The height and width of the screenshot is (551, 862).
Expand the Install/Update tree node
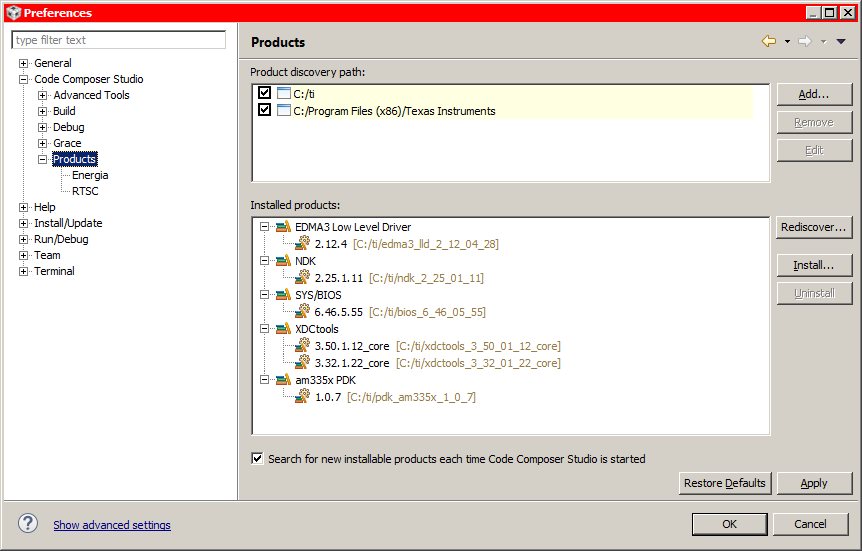coord(23,223)
